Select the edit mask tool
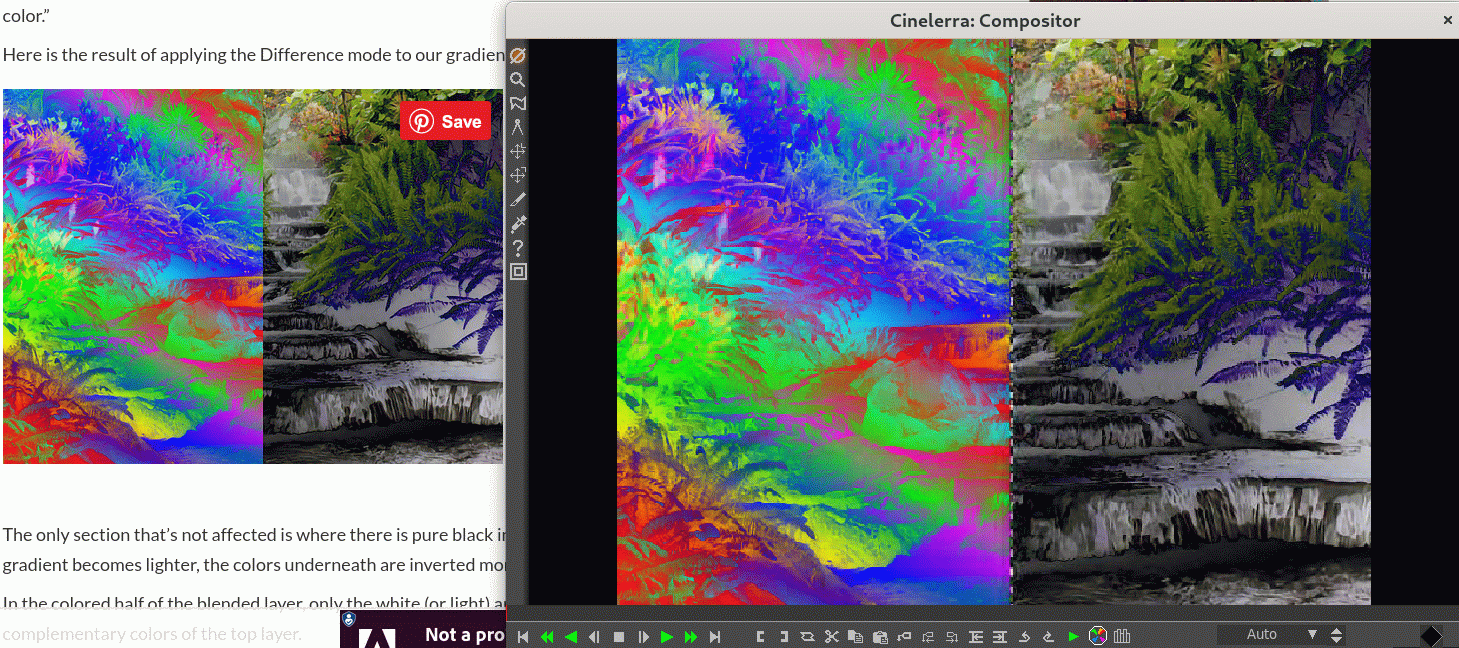The height and width of the screenshot is (648, 1459). 517,103
